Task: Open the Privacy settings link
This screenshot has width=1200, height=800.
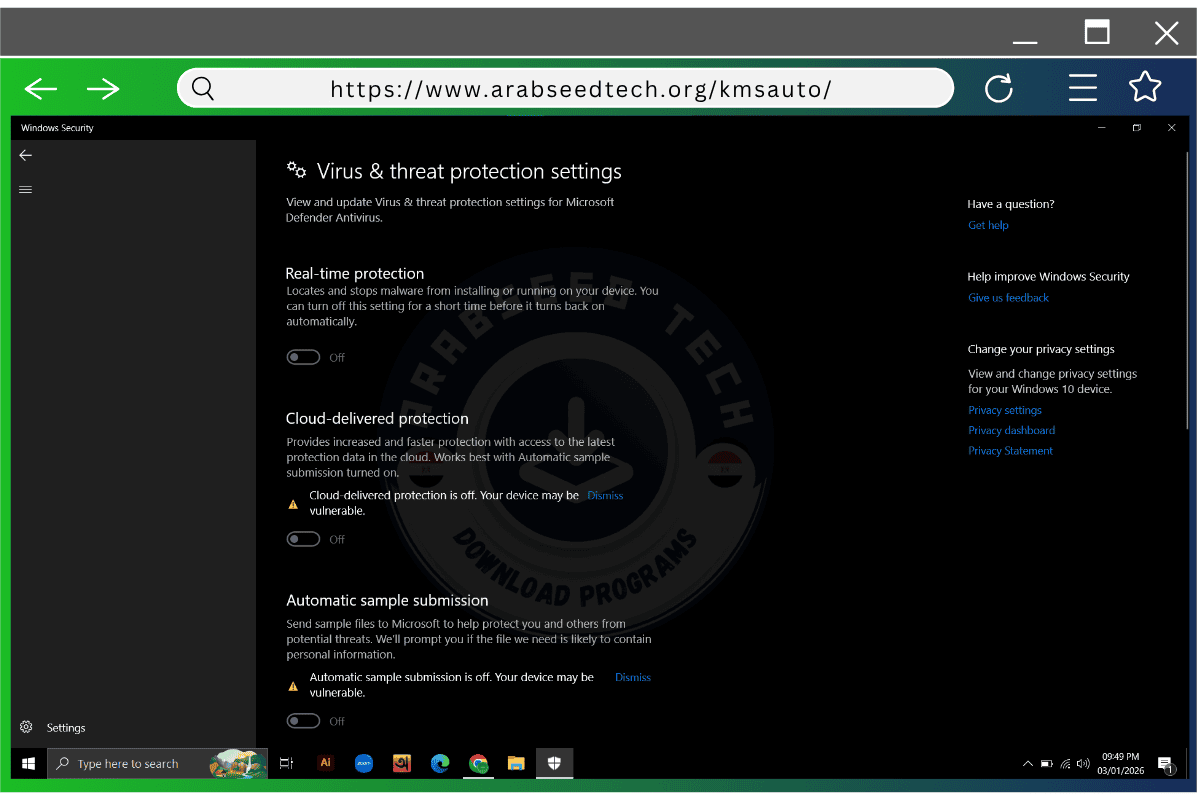Action: tap(1005, 410)
